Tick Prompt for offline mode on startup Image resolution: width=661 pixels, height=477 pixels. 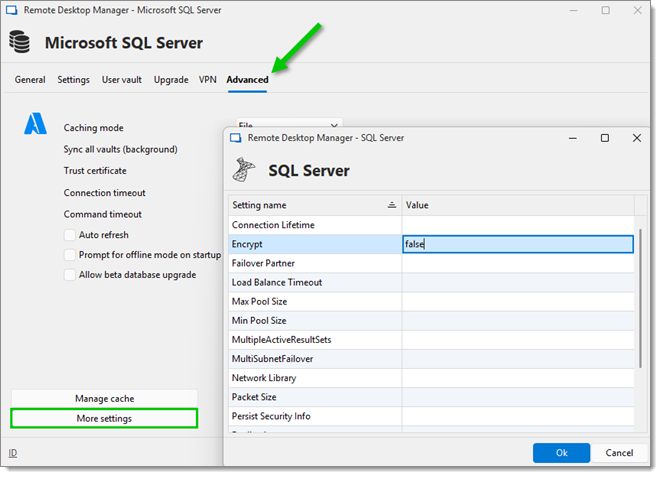pyautogui.click(x=70, y=255)
